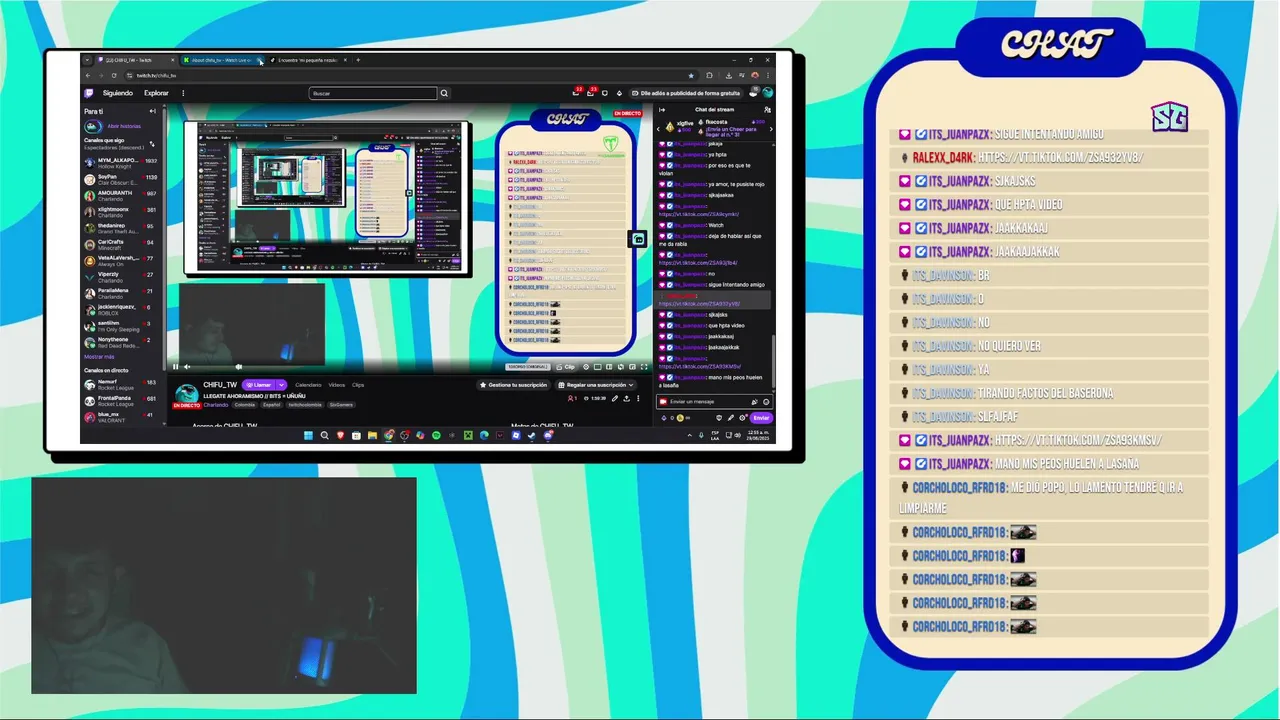Open a new Chrome tab with plus
1280x720 pixels.
click(358, 60)
